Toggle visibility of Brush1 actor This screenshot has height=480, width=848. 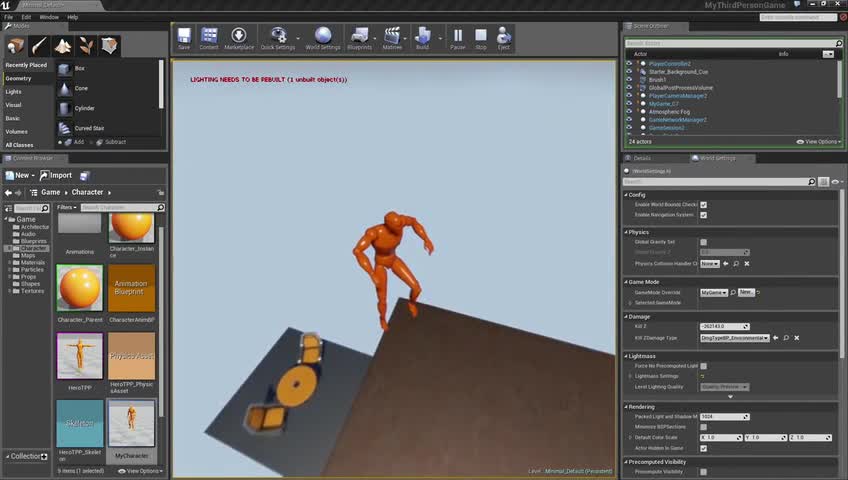(629, 79)
